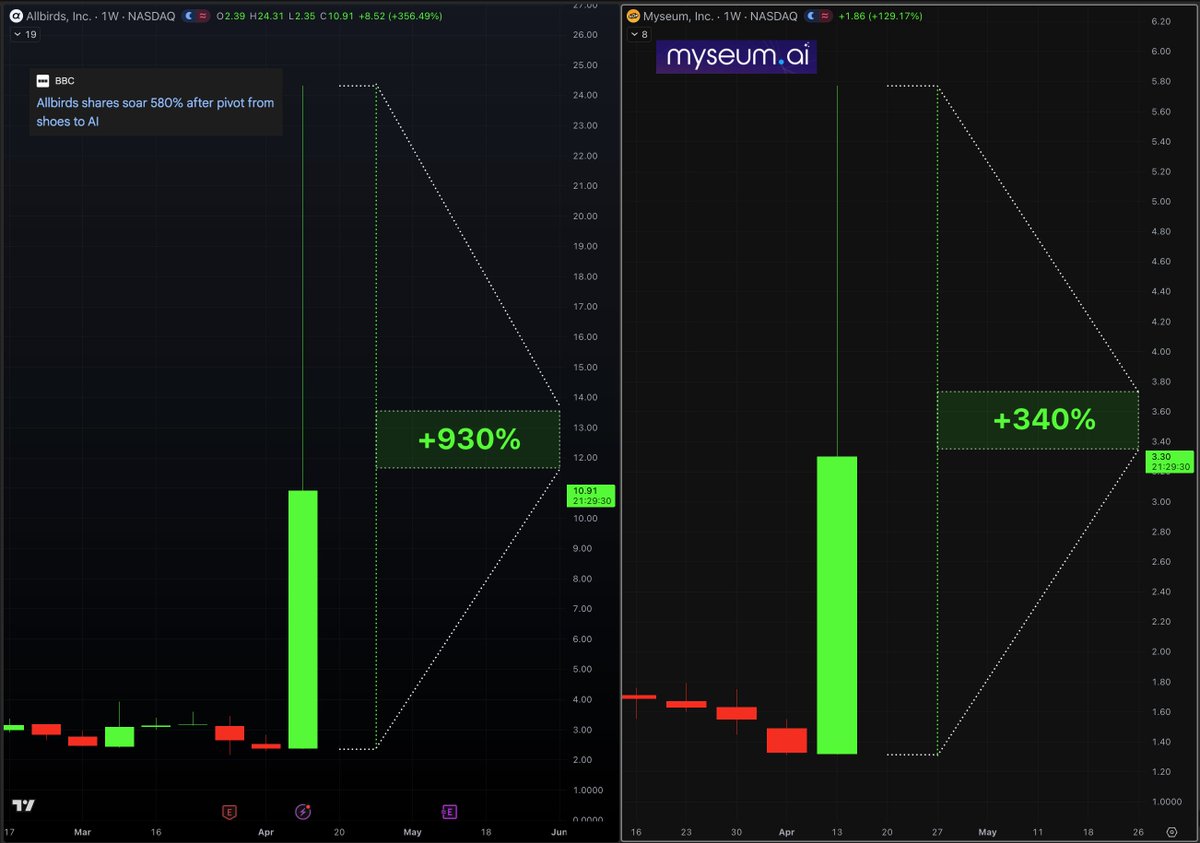
Task: Click the H24.31 high value in header
Action: click(x=265, y=17)
